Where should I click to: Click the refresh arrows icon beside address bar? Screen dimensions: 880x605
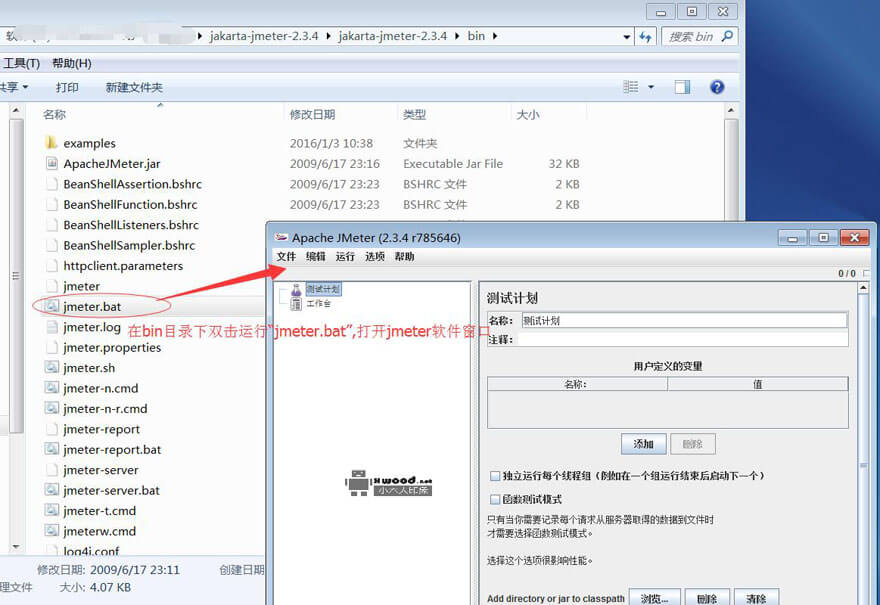click(x=645, y=36)
